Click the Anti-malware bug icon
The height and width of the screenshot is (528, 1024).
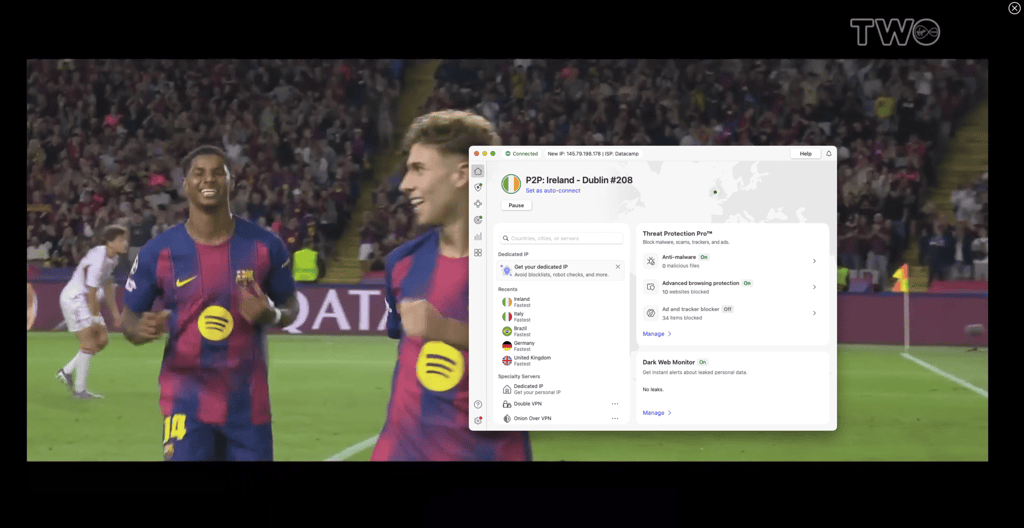pos(650,261)
